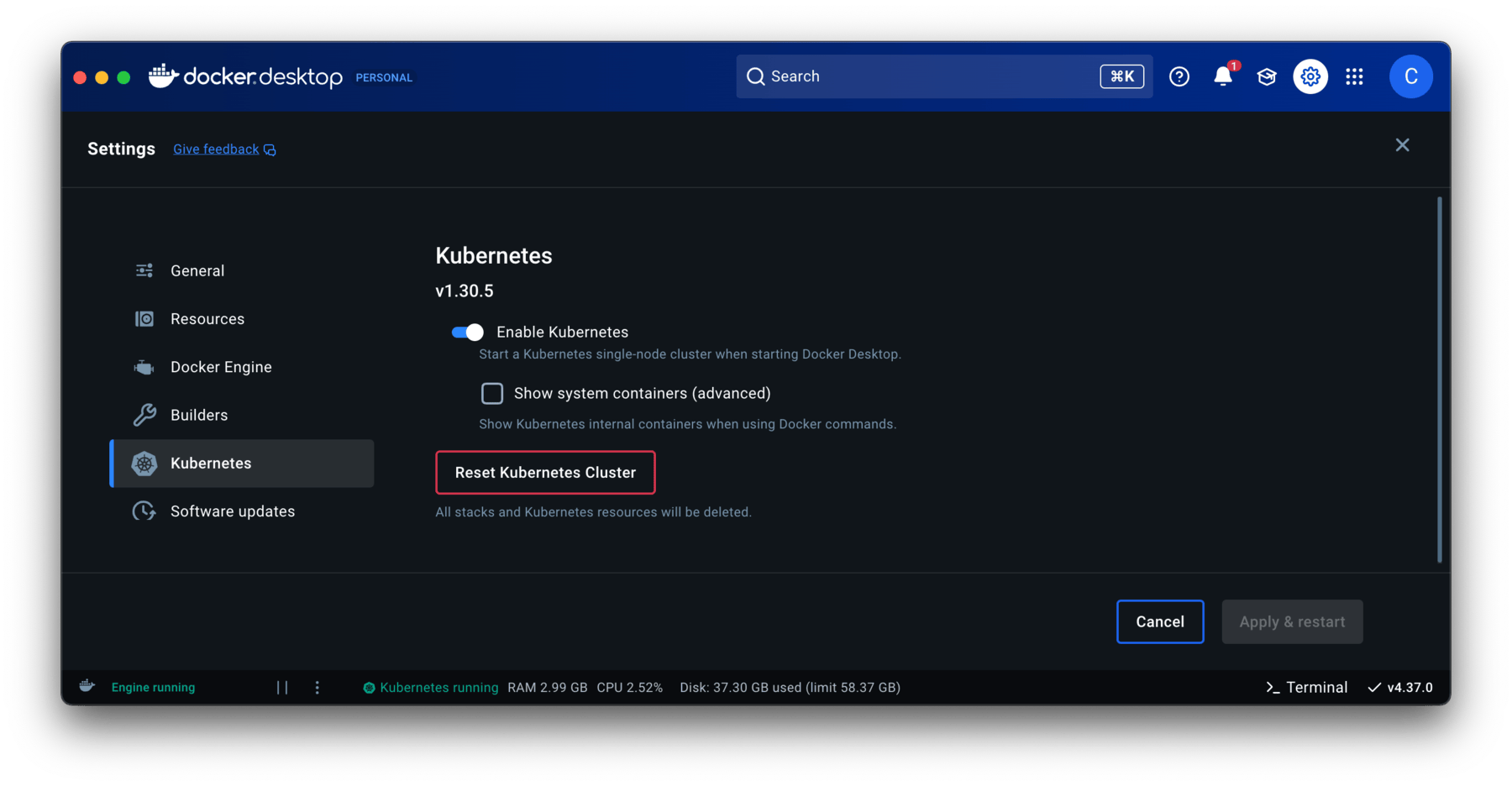The width and height of the screenshot is (1512, 786).
Task: Select the Kubernetes settings tab
Action: coord(242,464)
